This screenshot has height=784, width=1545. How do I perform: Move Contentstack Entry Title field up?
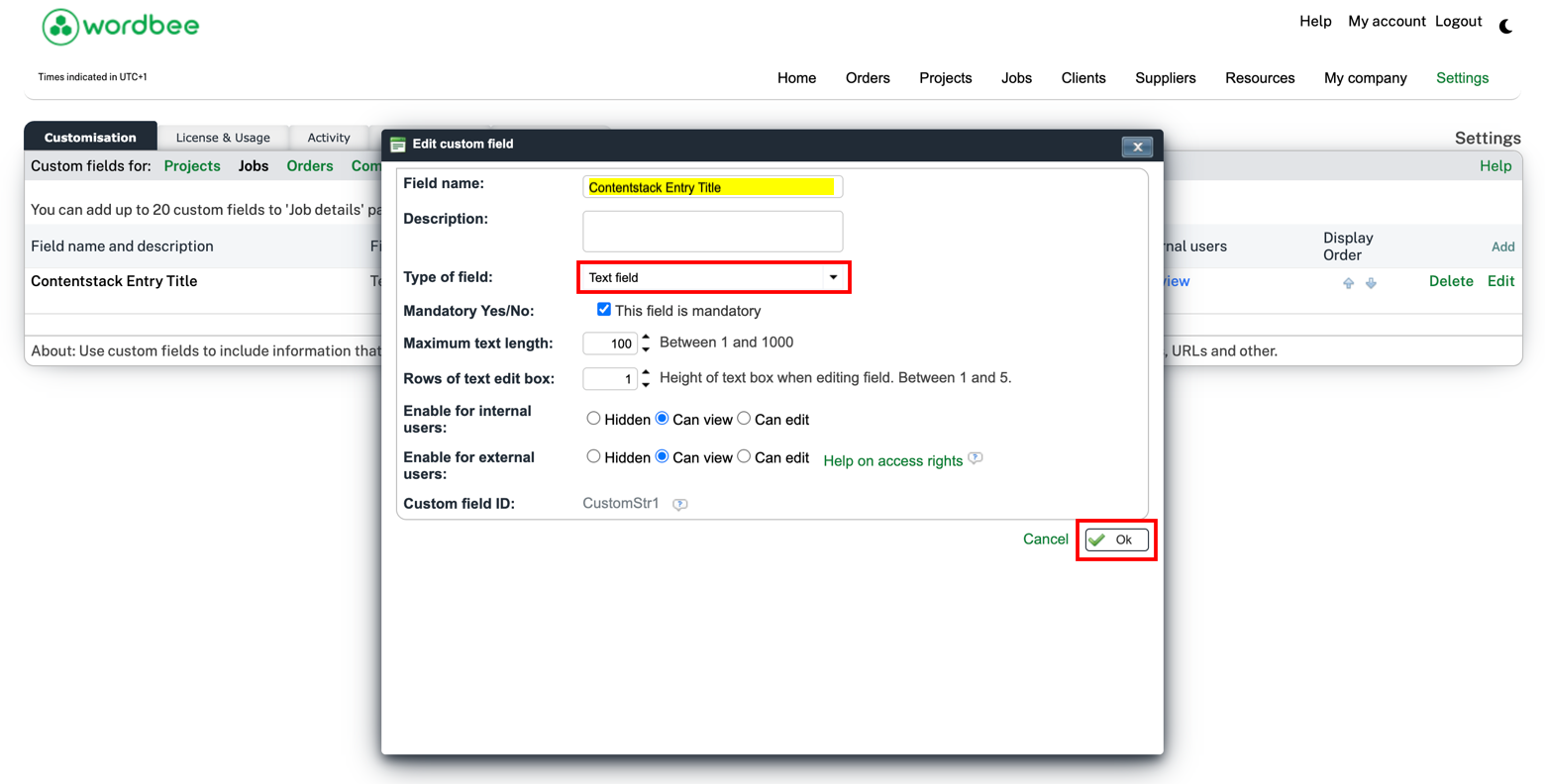[1348, 283]
